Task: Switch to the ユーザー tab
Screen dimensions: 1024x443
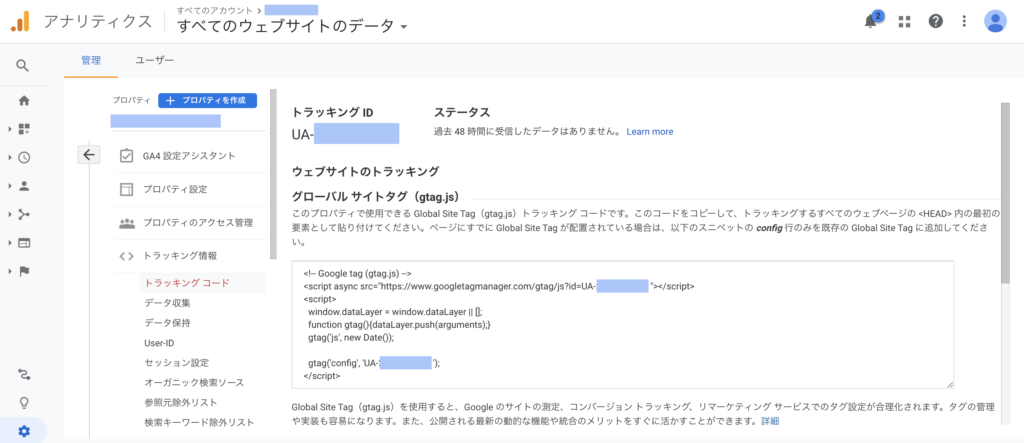Action: pyautogui.click(x=154, y=61)
